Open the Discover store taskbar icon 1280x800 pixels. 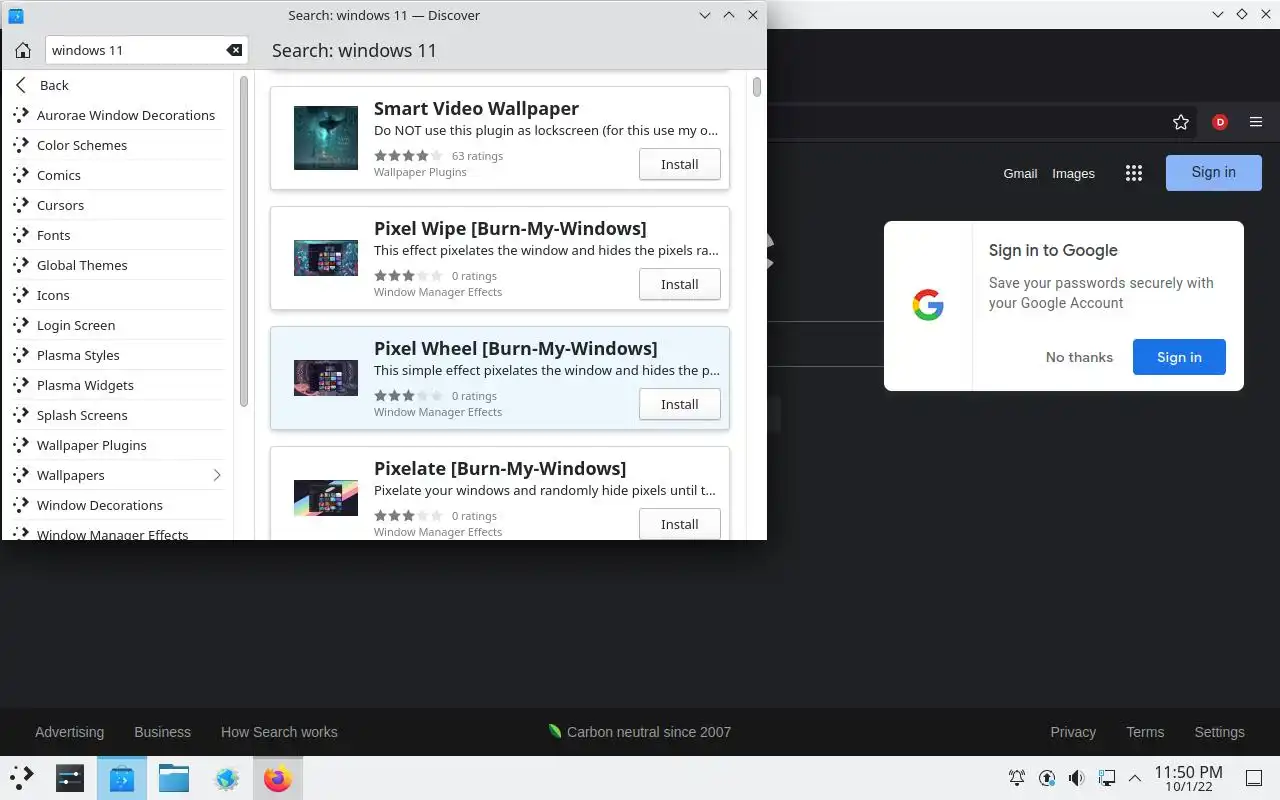tap(122, 778)
